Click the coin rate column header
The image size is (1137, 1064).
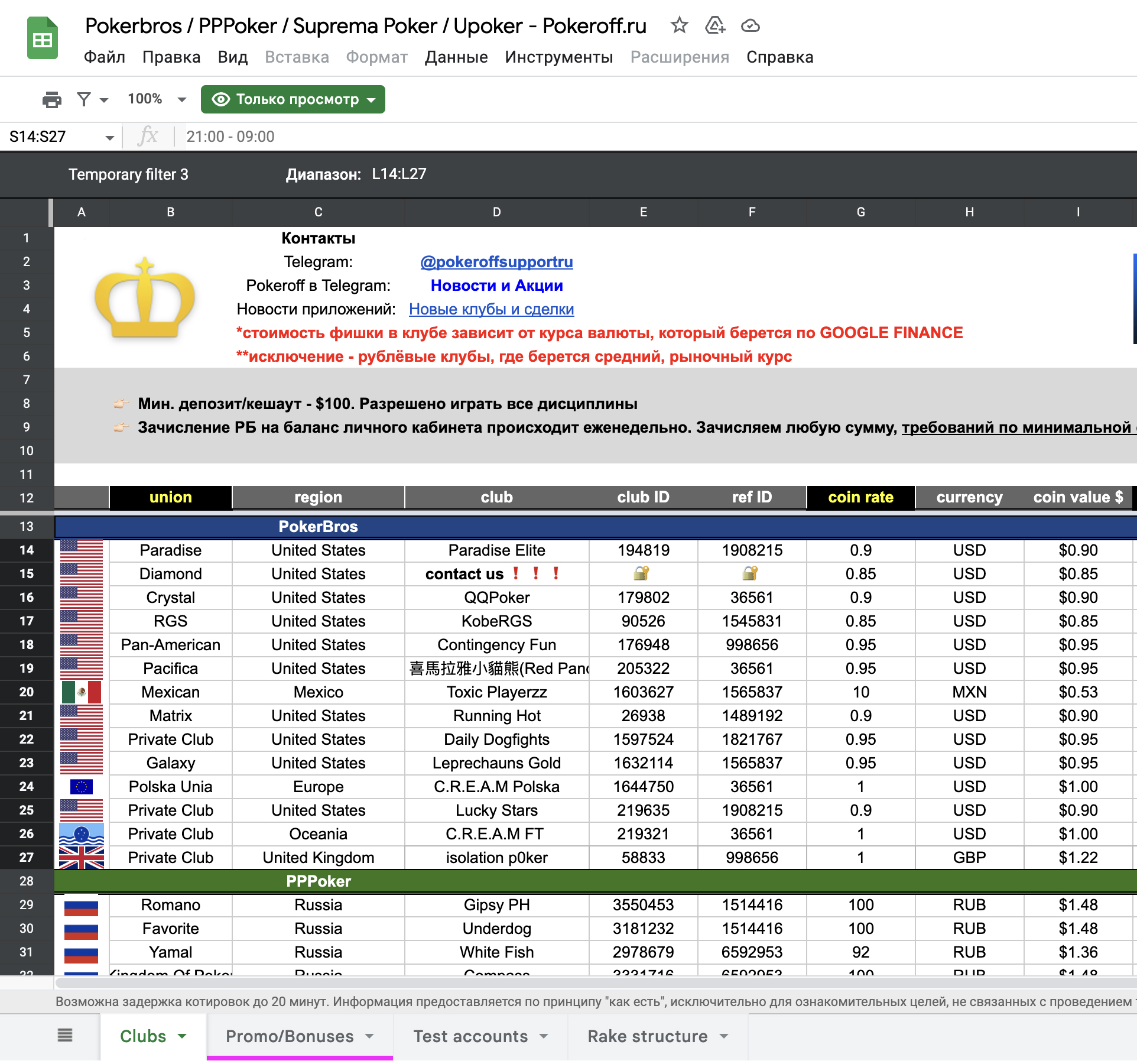(x=860, y=497)
